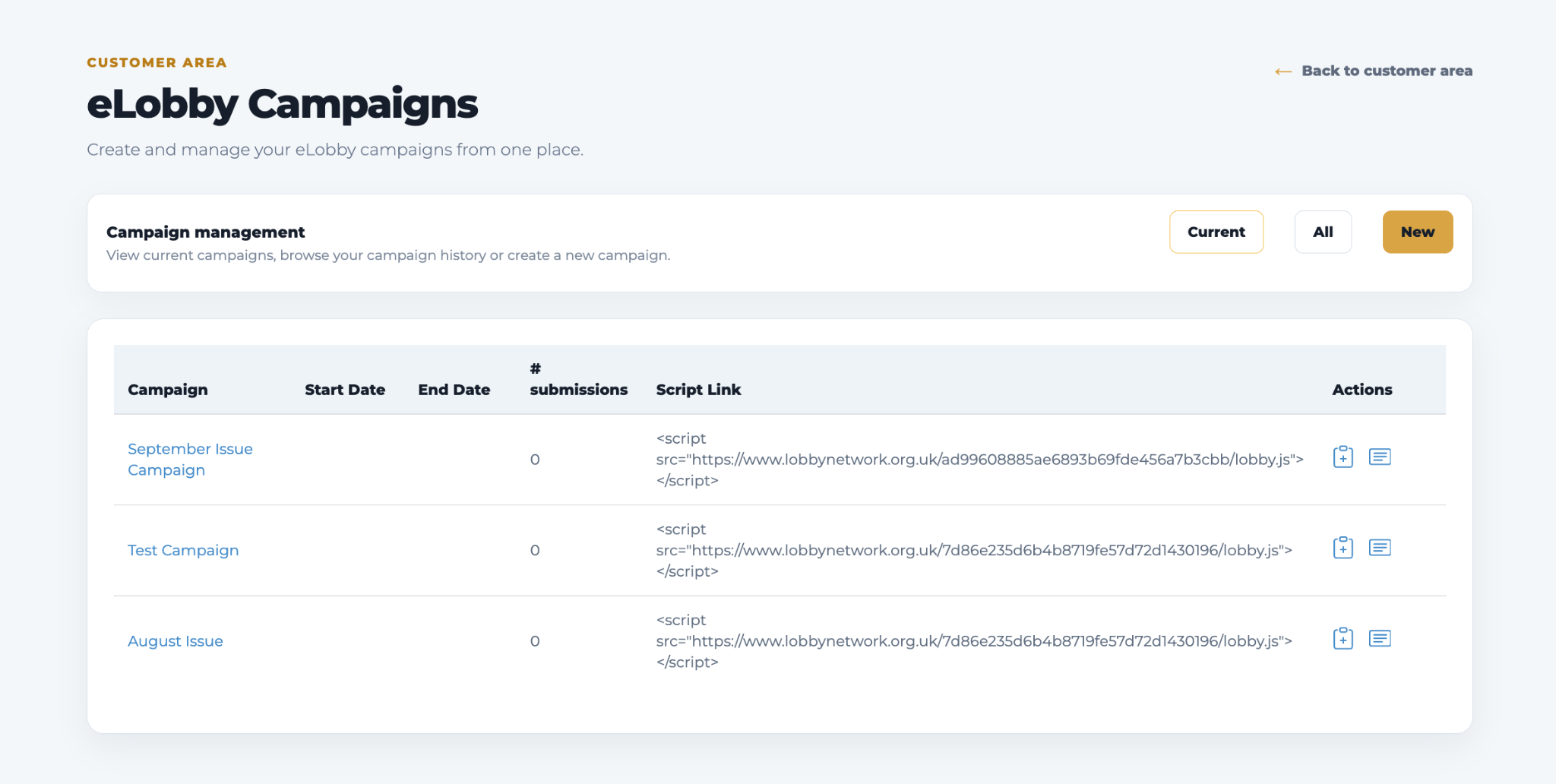Show Current campaigns
Viewport: 1556px width, 784px height.
pos(1216,232)
